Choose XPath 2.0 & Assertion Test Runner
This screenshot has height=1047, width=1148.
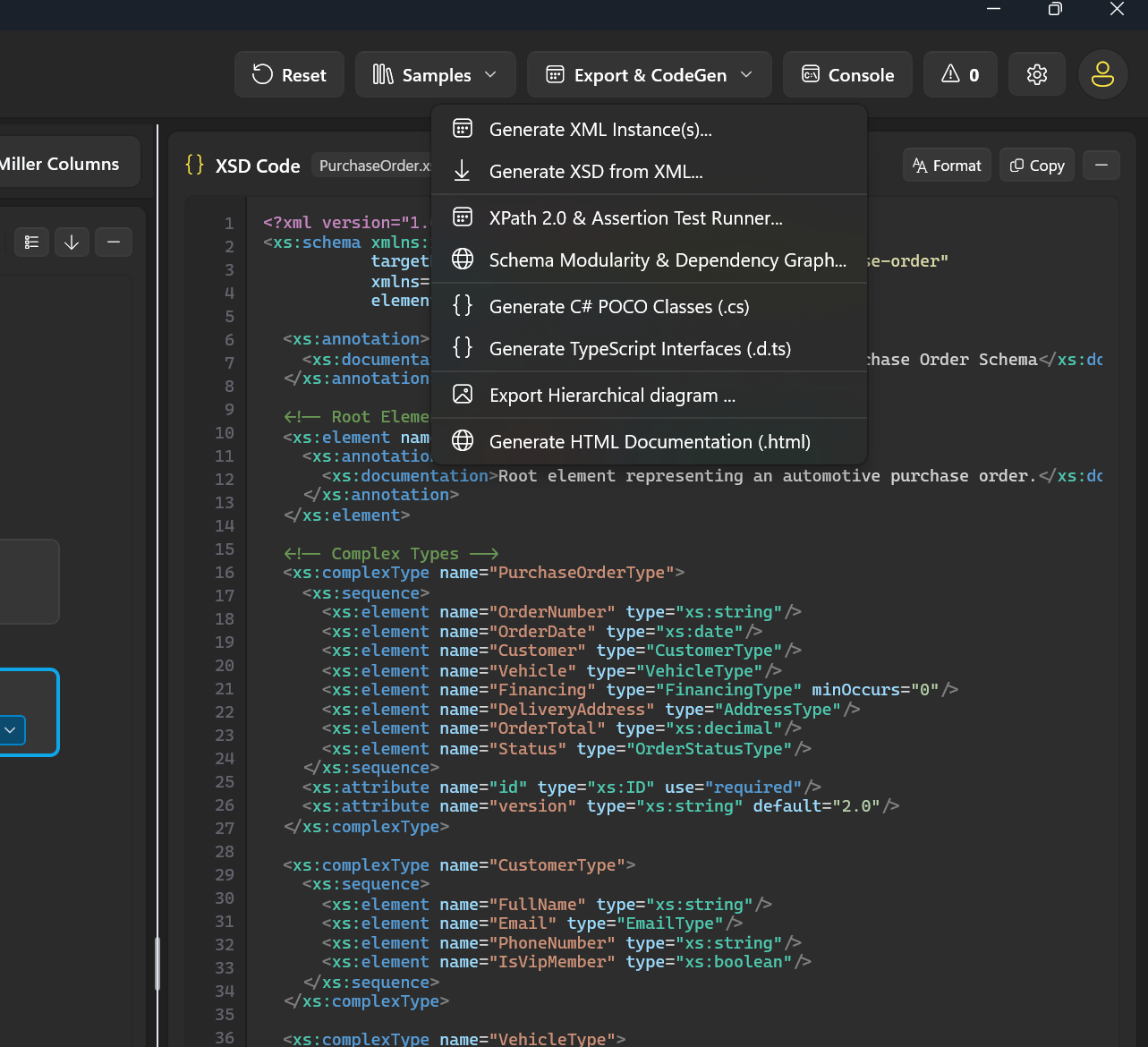[x=649, y=218]
